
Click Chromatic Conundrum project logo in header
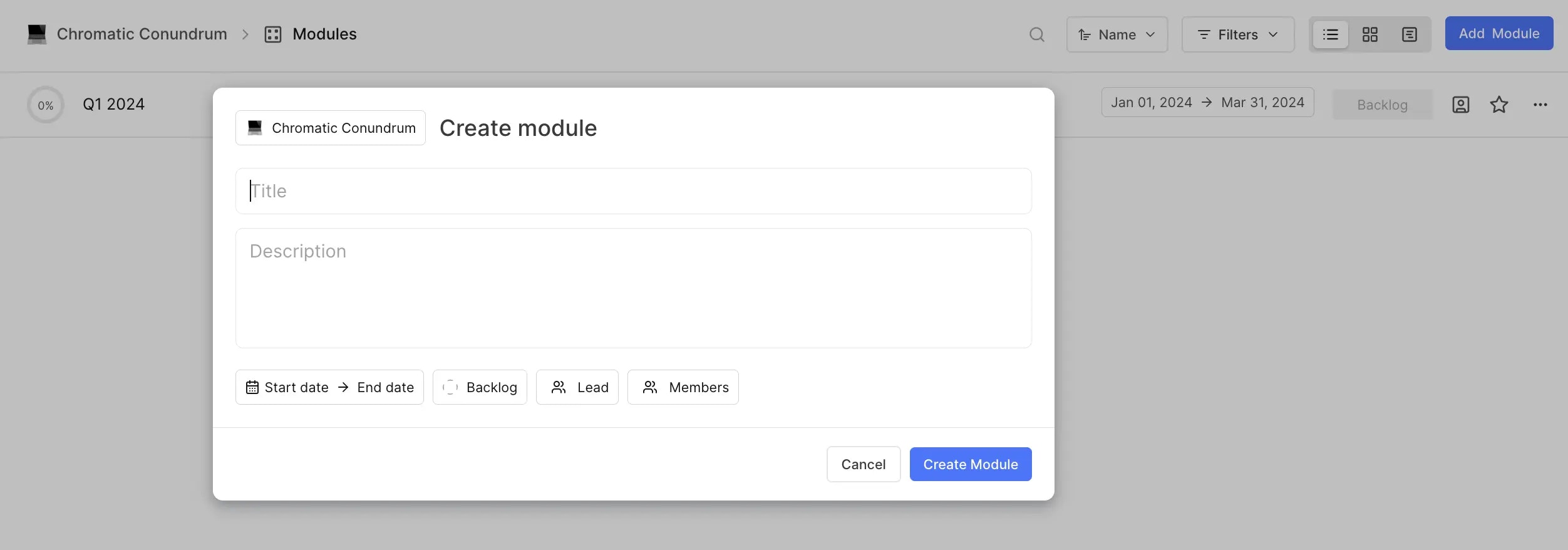click(x=37, y=34)
